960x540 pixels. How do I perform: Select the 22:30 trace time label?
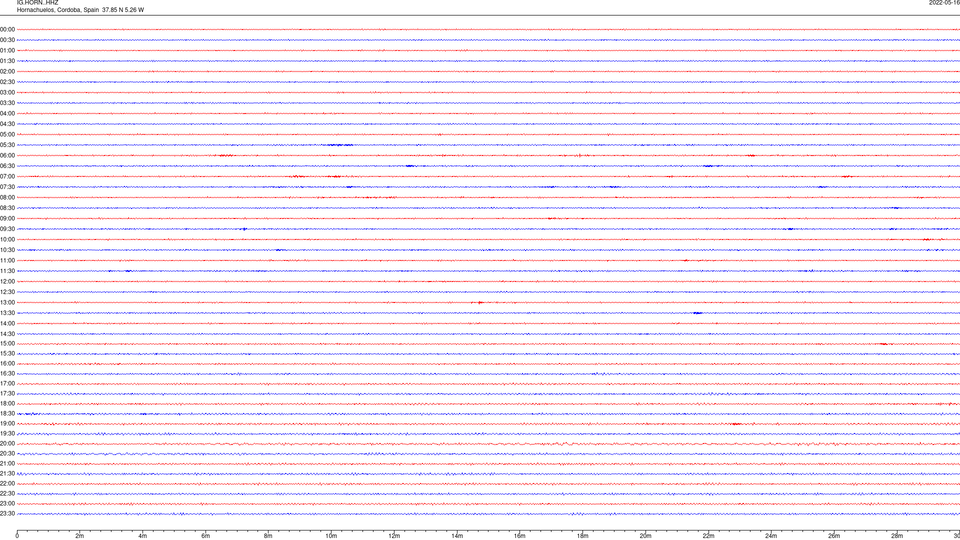pyautogui.click(x=7, y=493)
